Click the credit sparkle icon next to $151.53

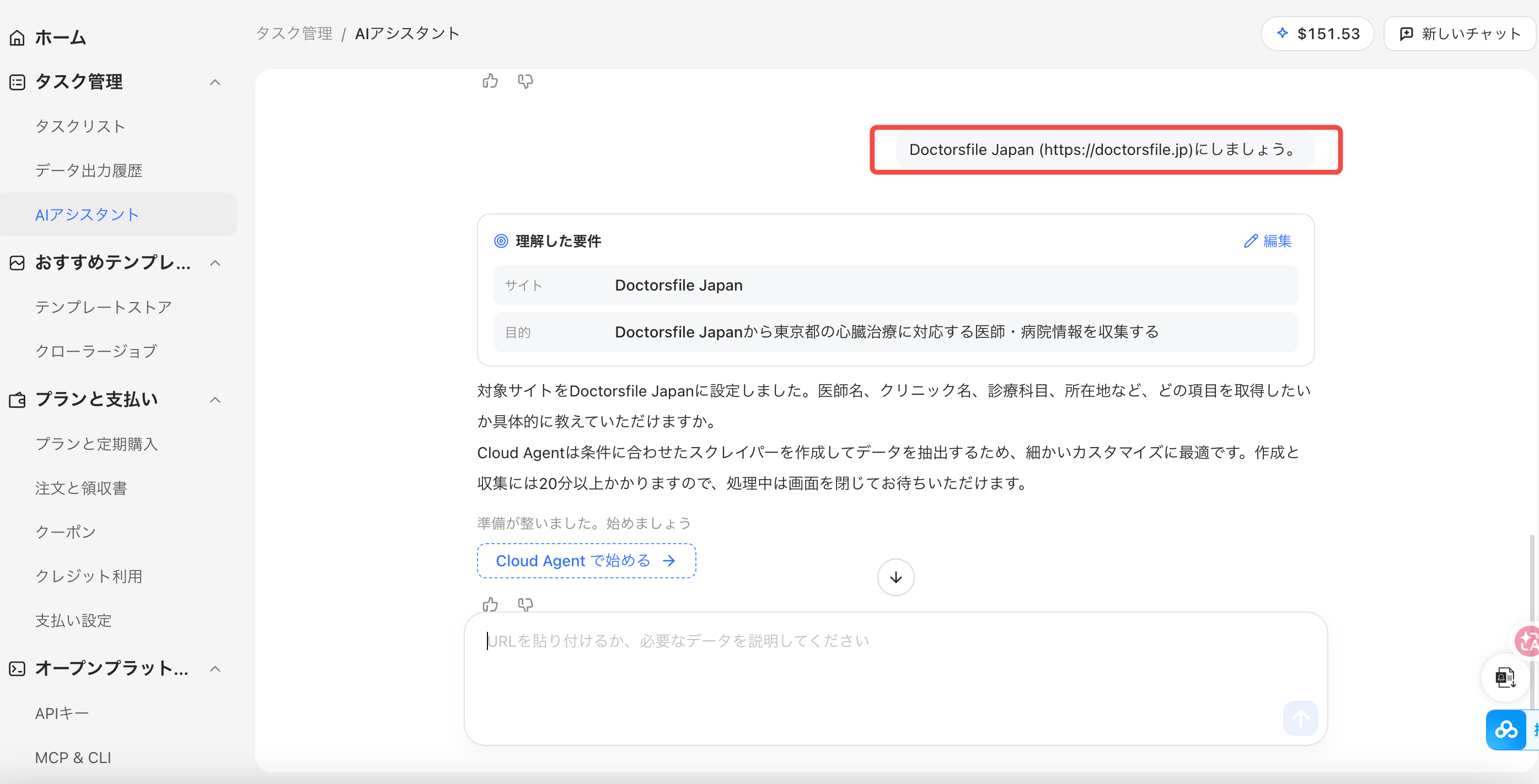tap(1282, 33)
